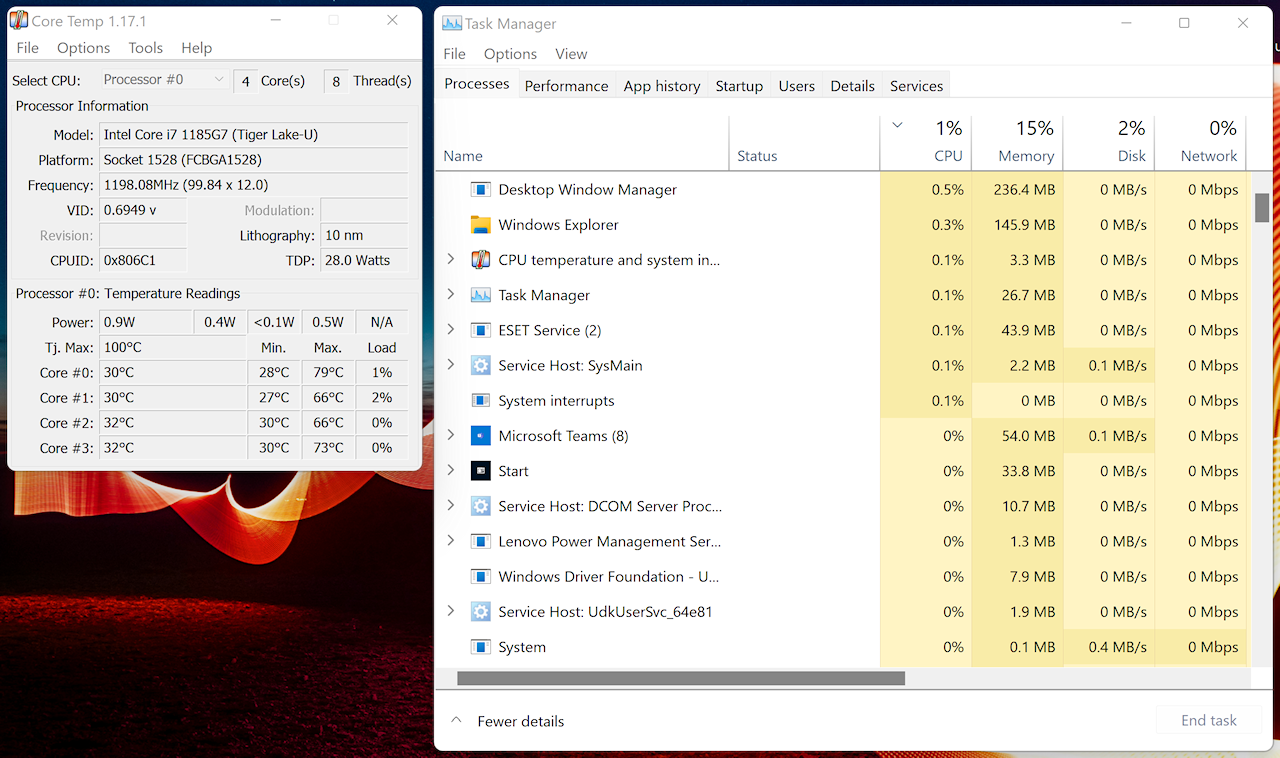
Task: Click the horizontal scrollbar in Task Manager
Action: click(681, 678)
